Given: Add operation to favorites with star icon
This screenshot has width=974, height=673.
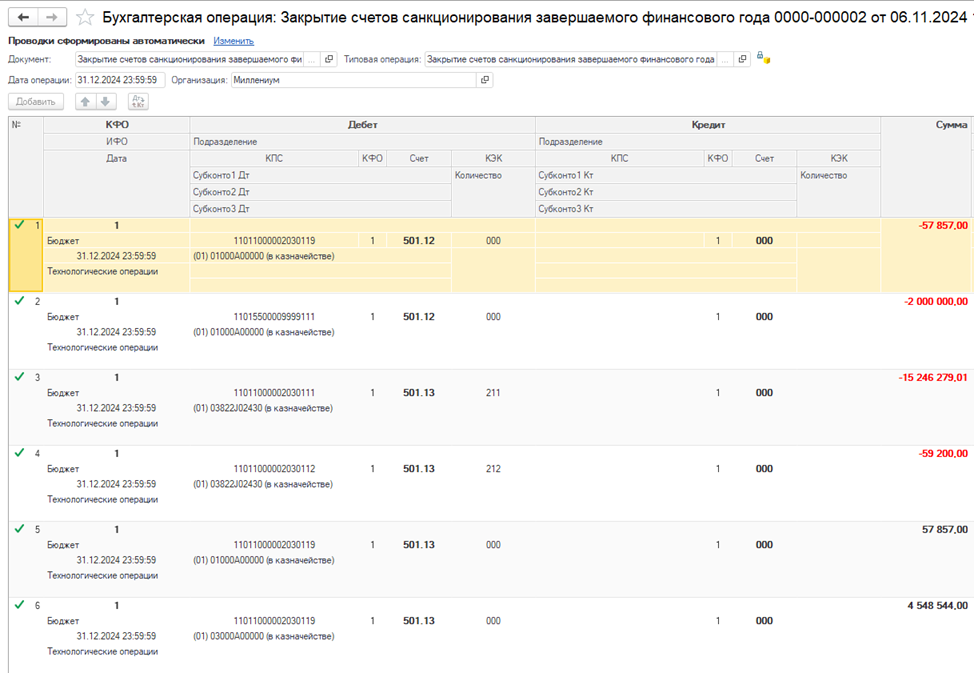Looking at the screenshot, I should [x=84, y=17].
